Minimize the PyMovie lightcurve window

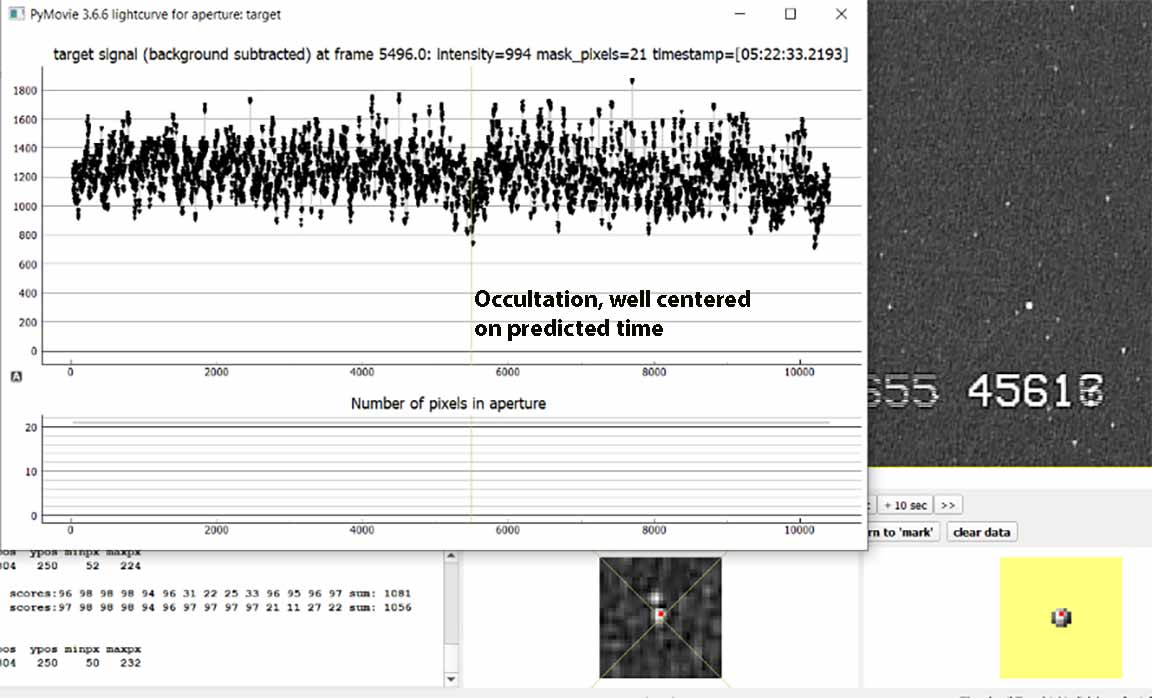pyautogui.click(x=741, y=14)
